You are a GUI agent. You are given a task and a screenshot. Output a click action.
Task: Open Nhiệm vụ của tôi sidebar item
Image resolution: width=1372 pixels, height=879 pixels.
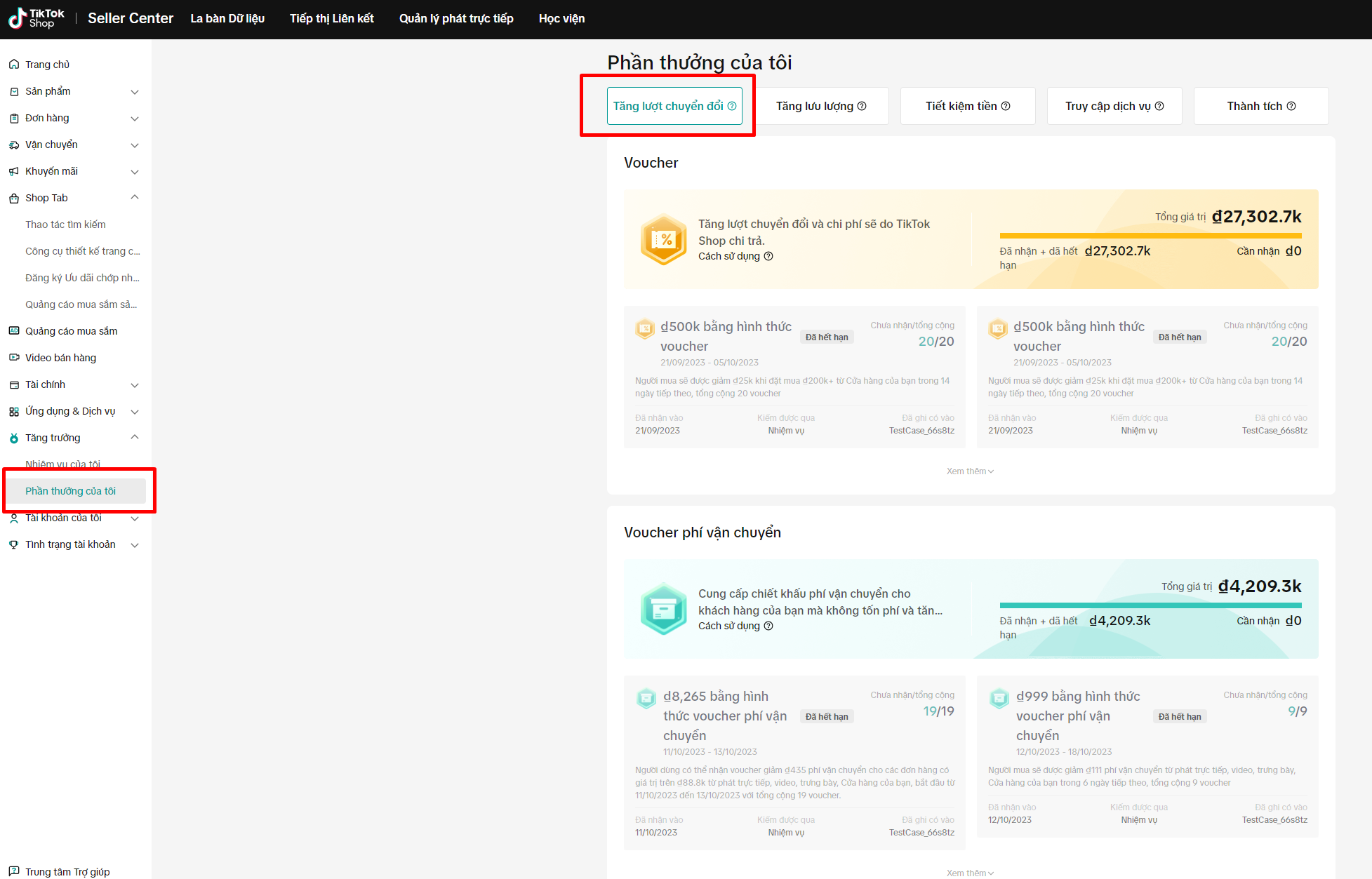(x=63, y=464)
